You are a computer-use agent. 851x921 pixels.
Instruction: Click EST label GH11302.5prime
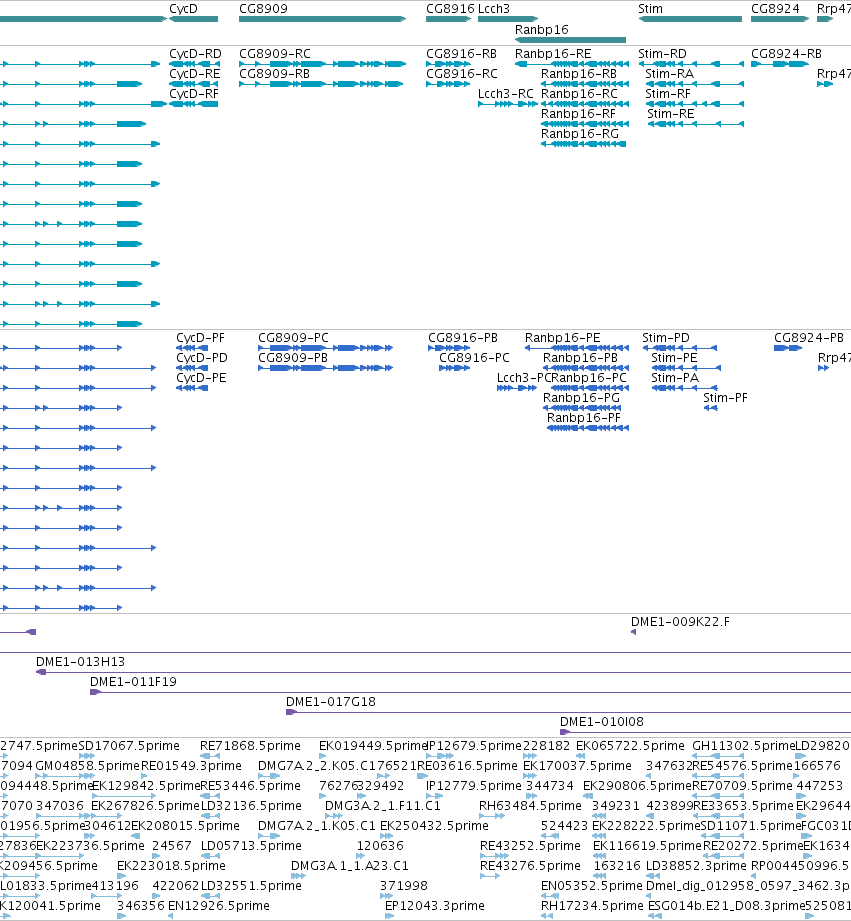(744, 745)
